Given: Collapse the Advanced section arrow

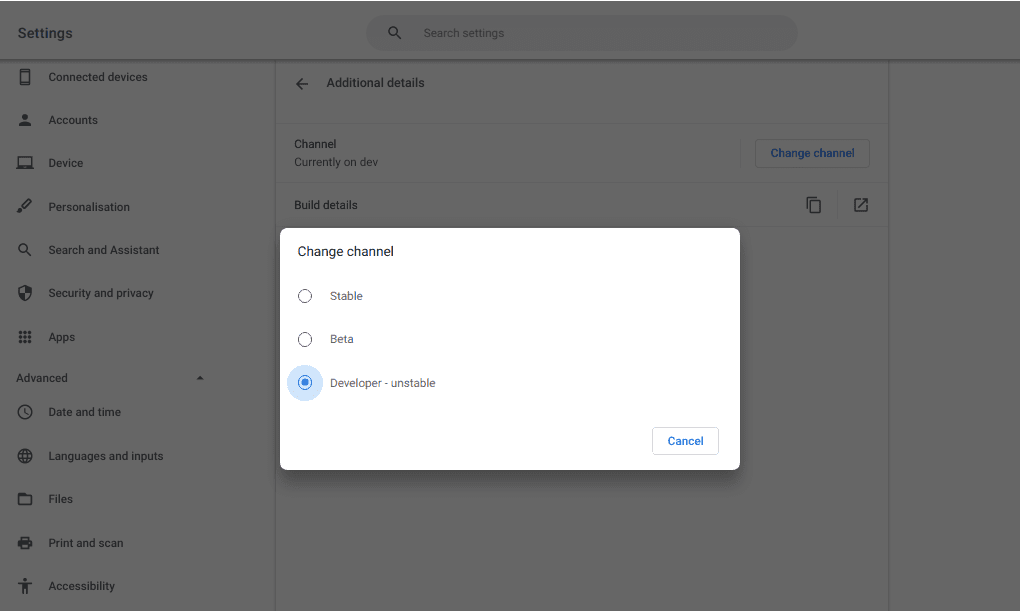Looking at the screenshot, I should [x=200, y=378].
